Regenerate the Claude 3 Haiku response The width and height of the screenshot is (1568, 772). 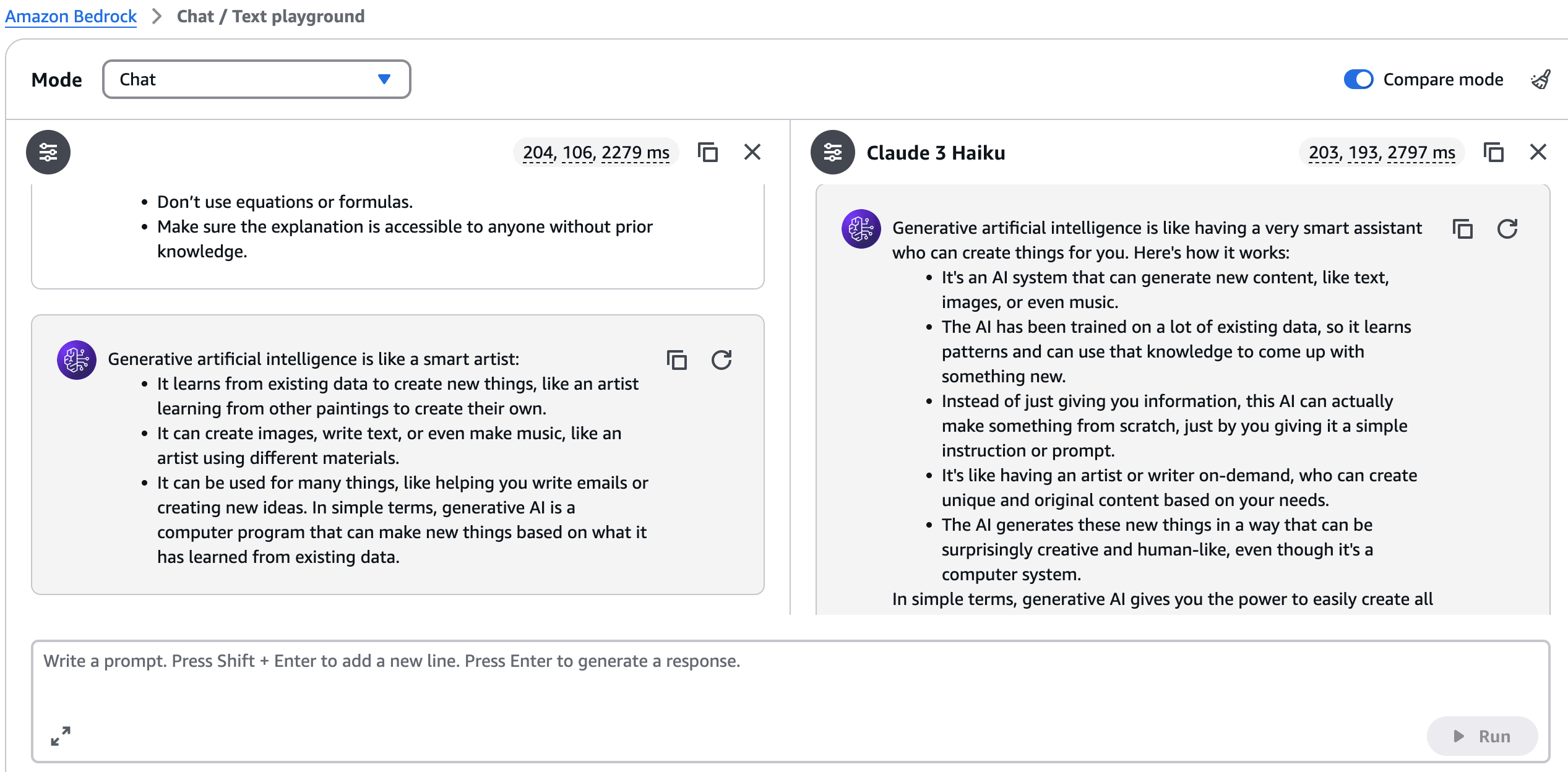point(1507,229)
